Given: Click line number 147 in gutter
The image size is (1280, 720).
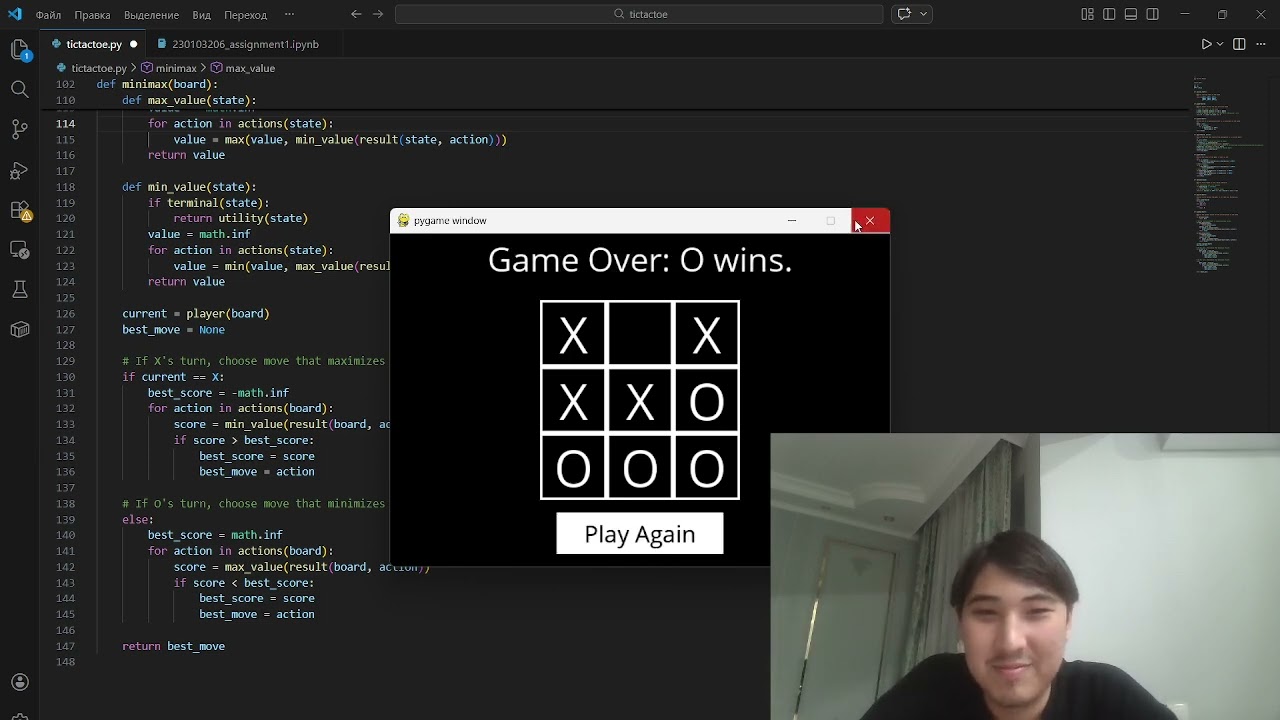Looking at the screenshot, I should (65, 646).
